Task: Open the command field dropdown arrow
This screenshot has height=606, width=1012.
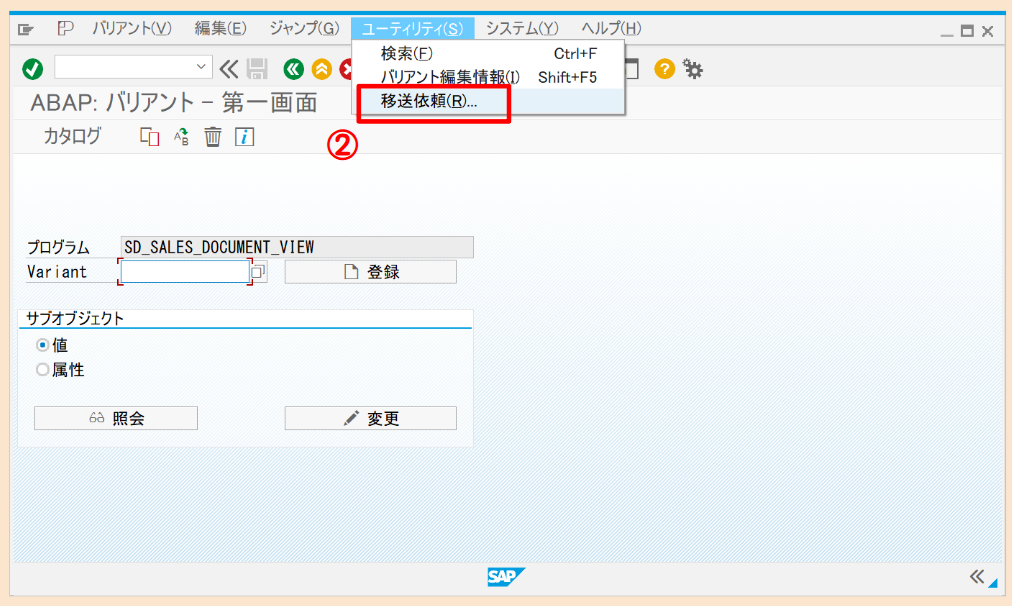Action: coord(201,66)
